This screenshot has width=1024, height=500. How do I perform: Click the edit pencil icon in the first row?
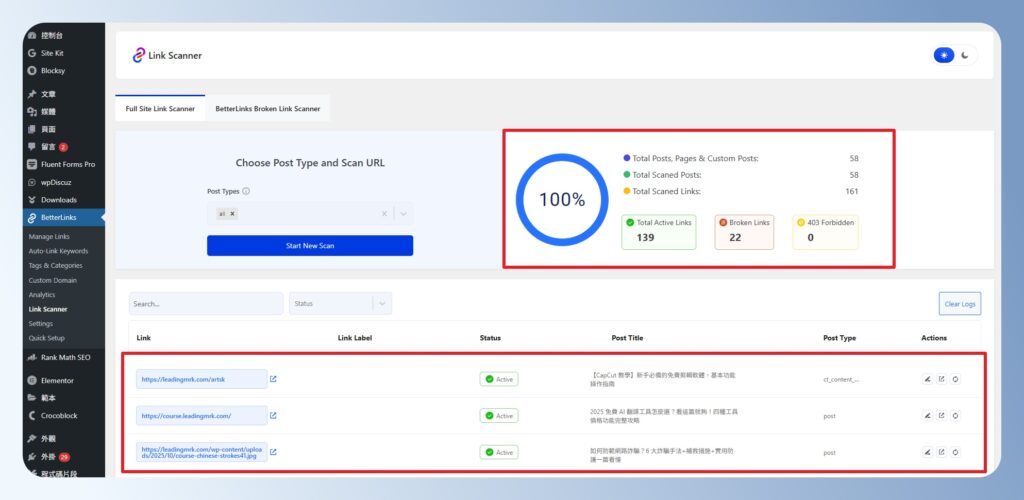tap(926, 379)
